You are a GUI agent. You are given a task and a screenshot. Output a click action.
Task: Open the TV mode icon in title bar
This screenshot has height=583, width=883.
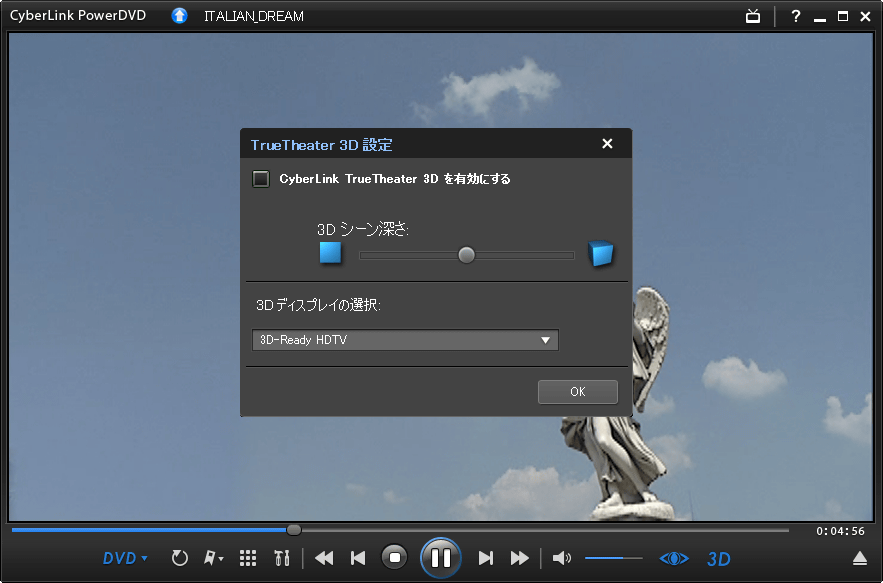pos(753,16)
